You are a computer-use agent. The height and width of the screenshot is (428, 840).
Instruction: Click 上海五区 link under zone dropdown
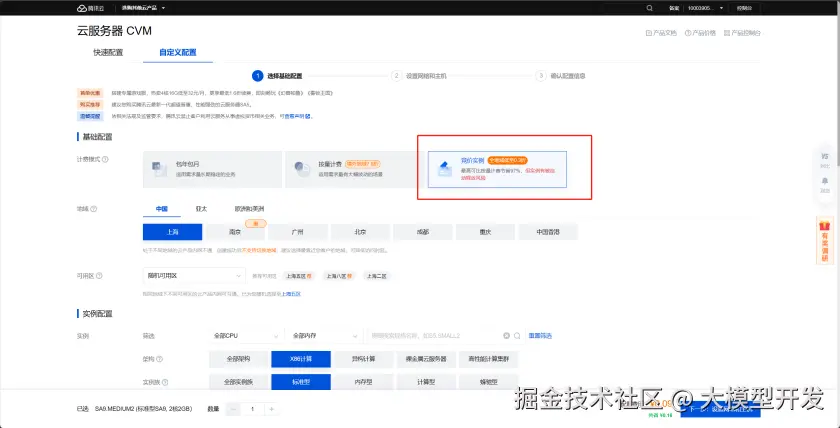pyautogui.click(x=291, y=294)
